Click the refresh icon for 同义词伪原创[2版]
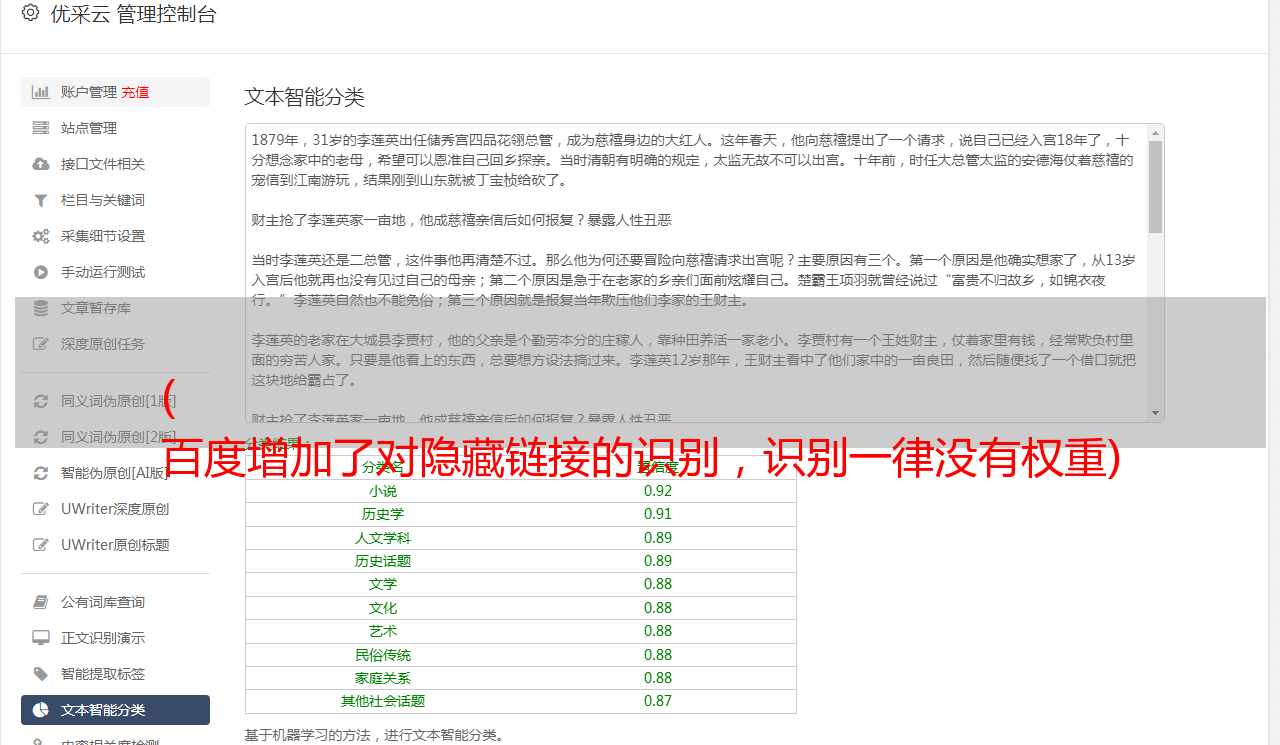Viewport: 1280px width, 745px height. pos(41,437)
